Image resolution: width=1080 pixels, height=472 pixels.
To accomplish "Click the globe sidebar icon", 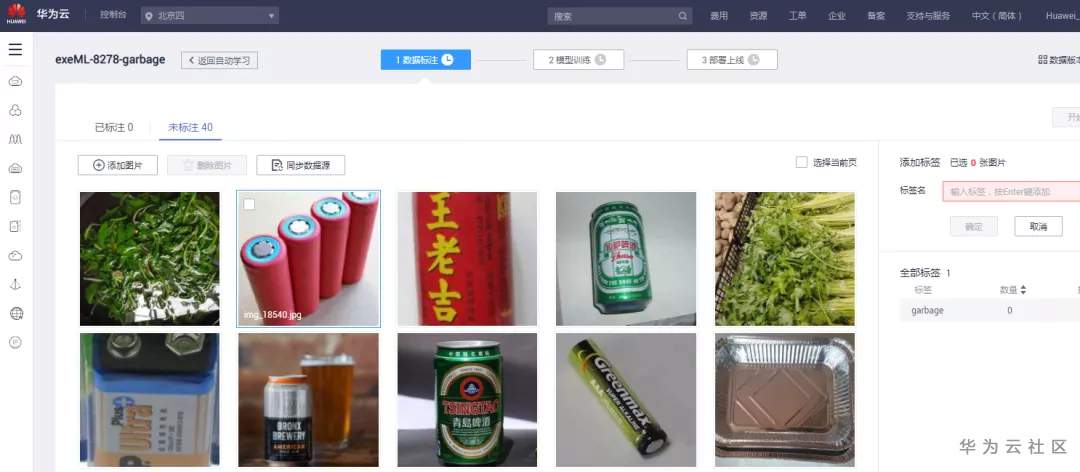I will 16,314.
